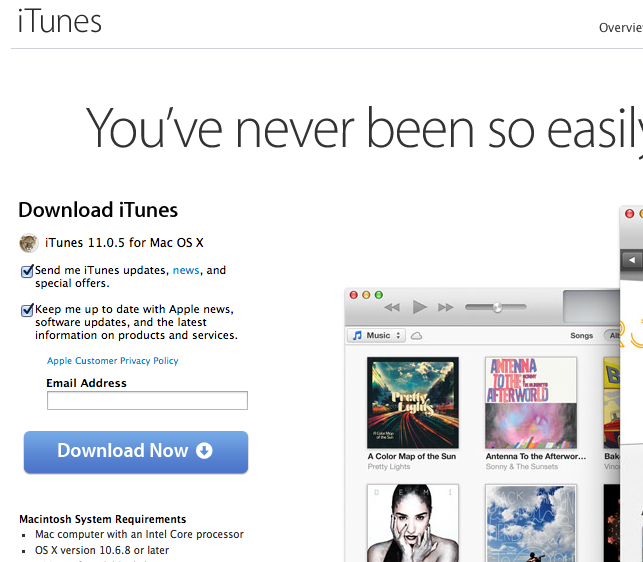Image resolution: width=643 pixels, height=562 pixels.
Task: Select the Songs view tab
Action: click(x=581, y=336)
